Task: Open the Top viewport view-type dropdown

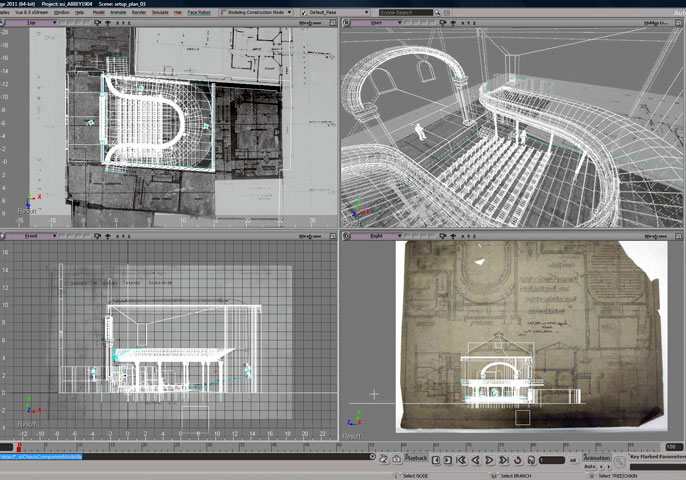Action: (32, 23)
